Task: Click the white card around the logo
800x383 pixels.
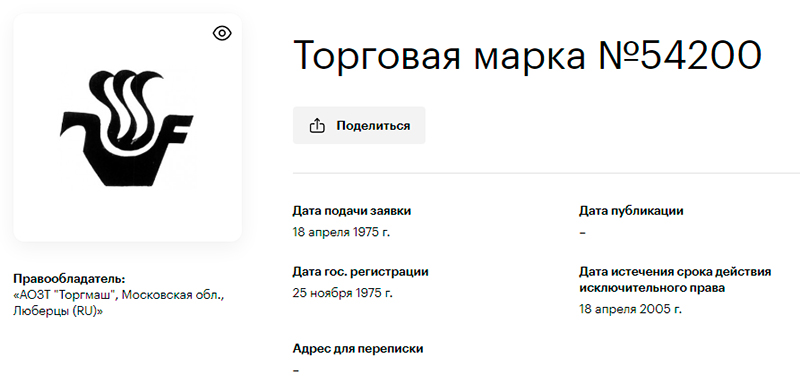Action: click(127, 127)
